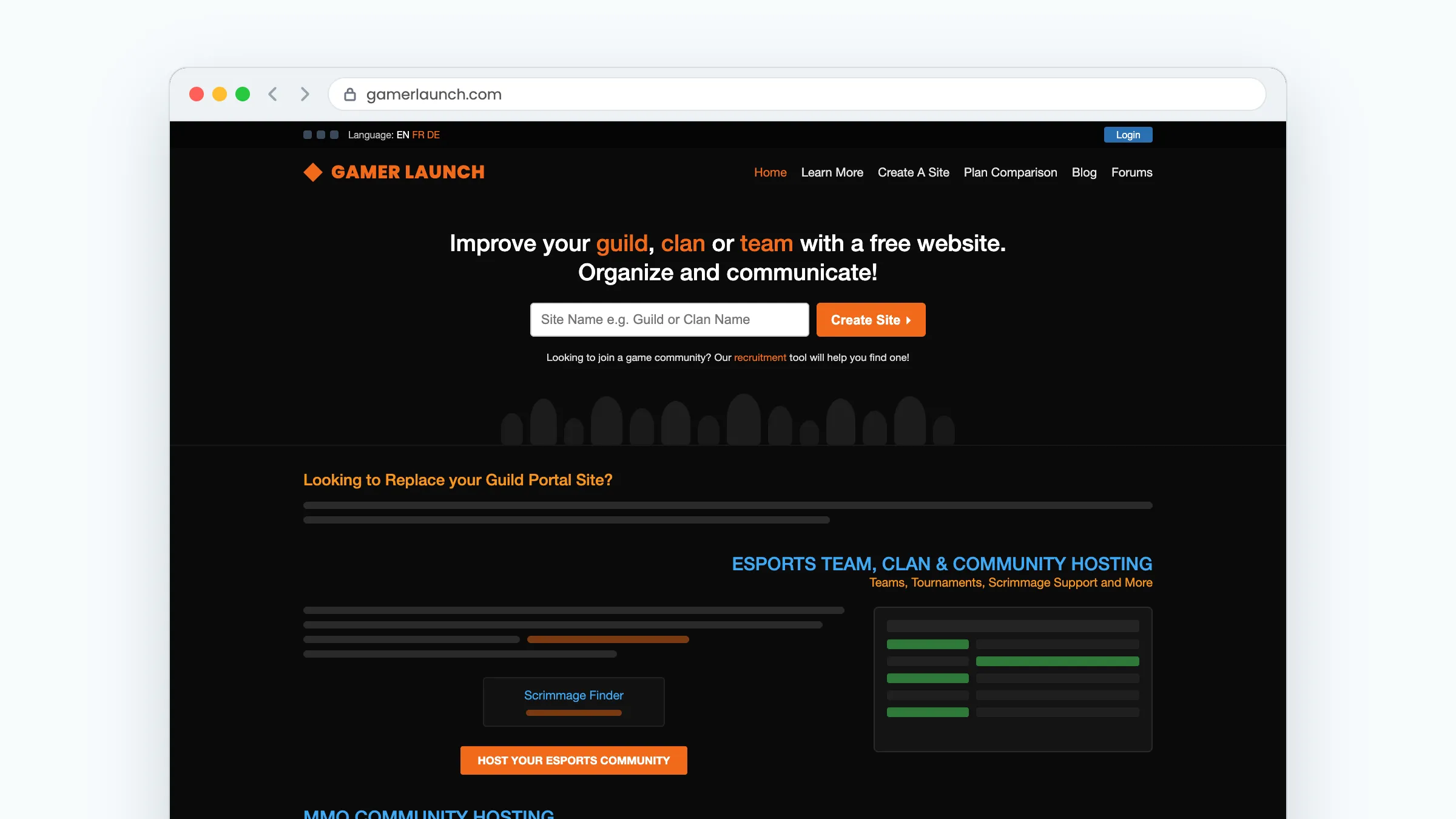This screenshot has width=1456, height=819.
Task: Switch language to FR
Action: point(418,135)
